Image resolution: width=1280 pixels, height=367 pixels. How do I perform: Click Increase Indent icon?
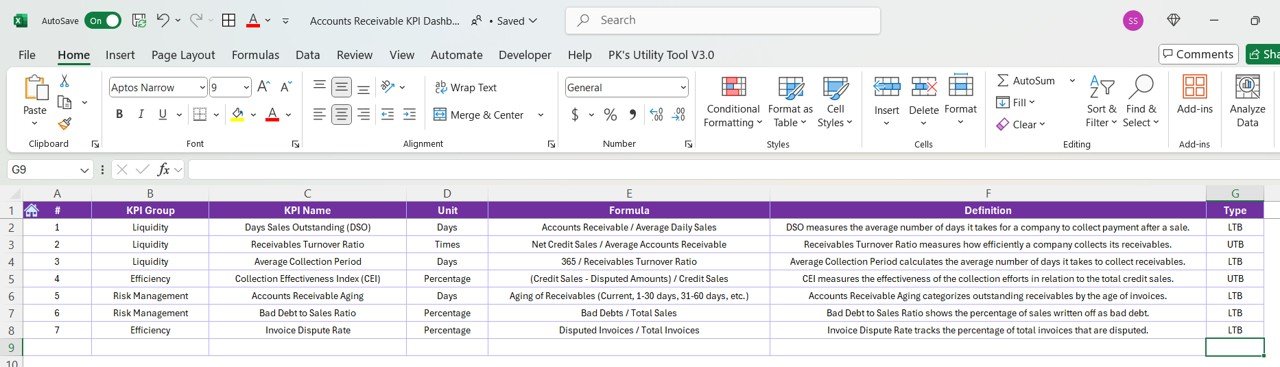click(409, 115)
